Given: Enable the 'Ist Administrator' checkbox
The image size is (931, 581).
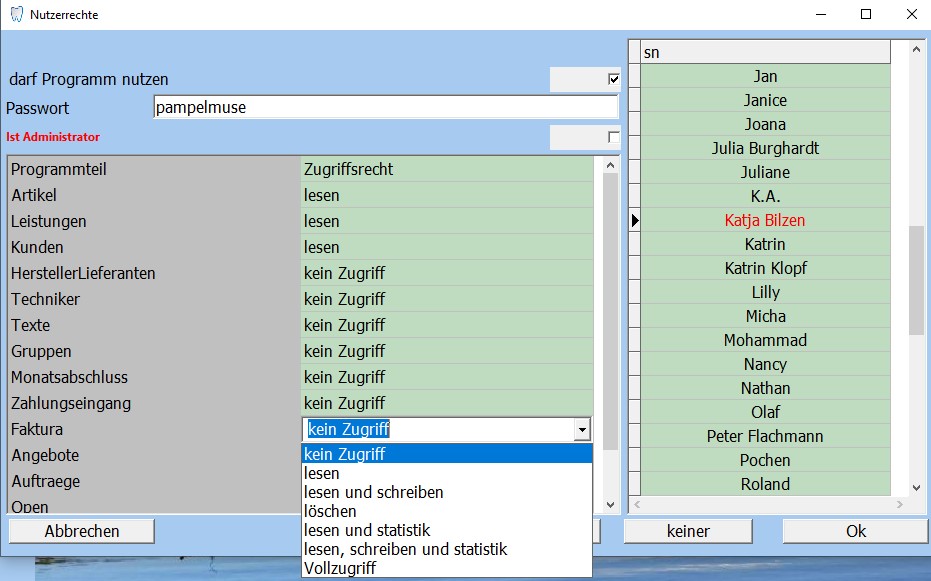Looking at the screenshot, I should (x=614, y=137).
